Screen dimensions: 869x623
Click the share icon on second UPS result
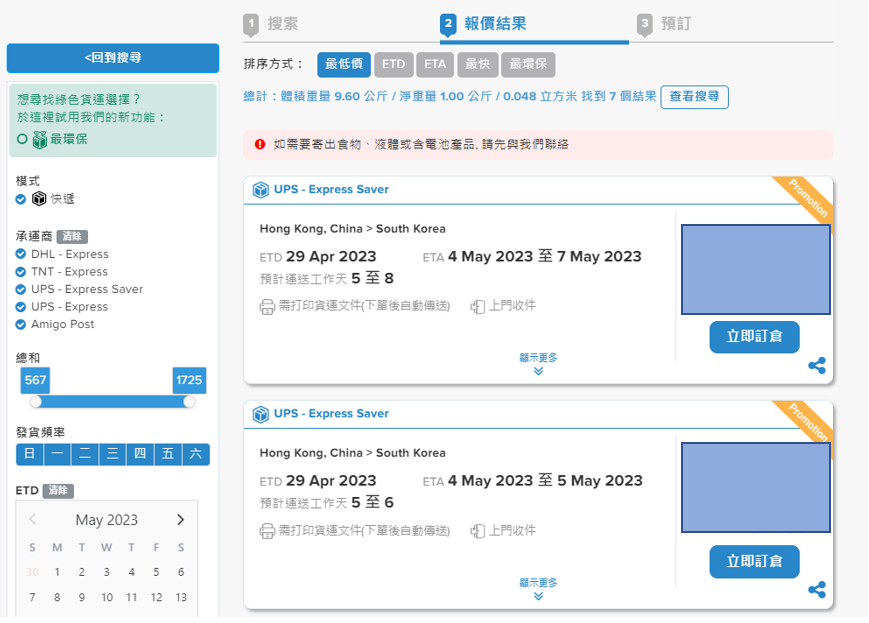click(x=817, y=590)
